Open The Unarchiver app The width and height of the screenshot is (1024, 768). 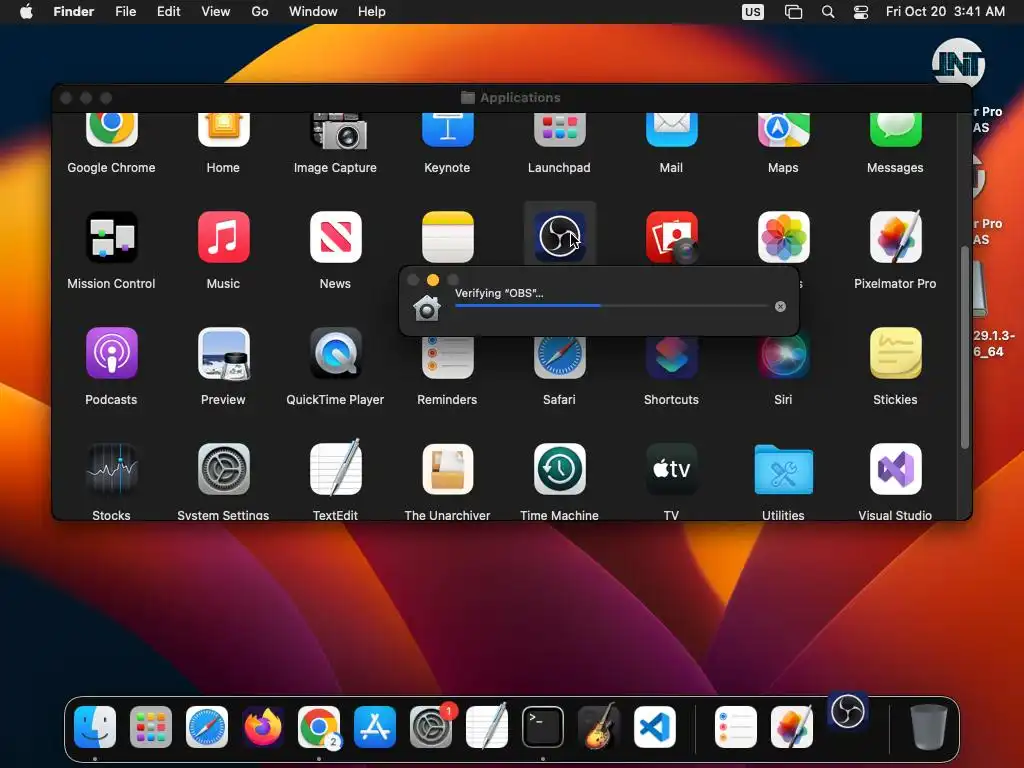coord(447,469)
